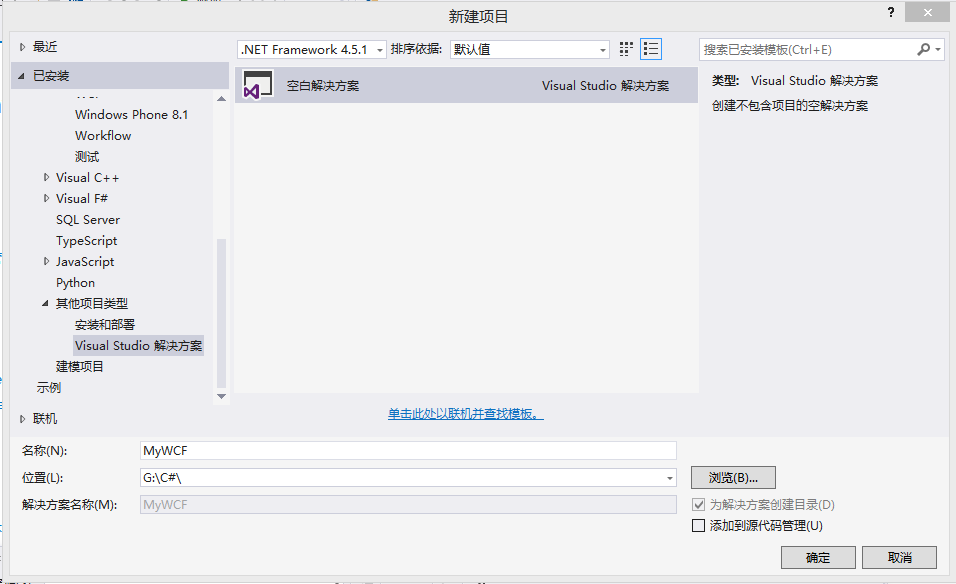956x584 pixels.
Task: Click tree scrollbar up arrow
Action: point(221,99)
